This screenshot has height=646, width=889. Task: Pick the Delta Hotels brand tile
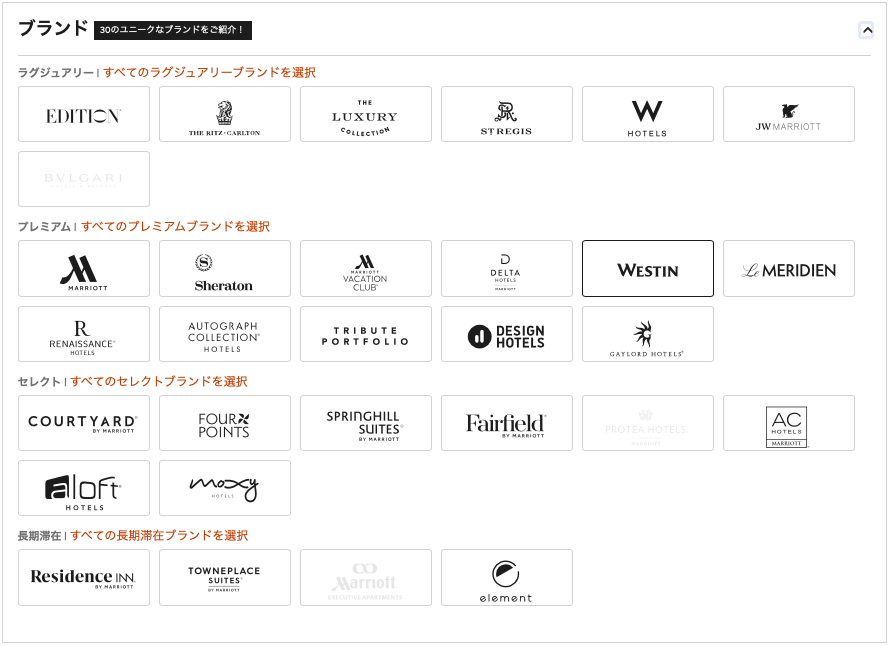point(507,268)
